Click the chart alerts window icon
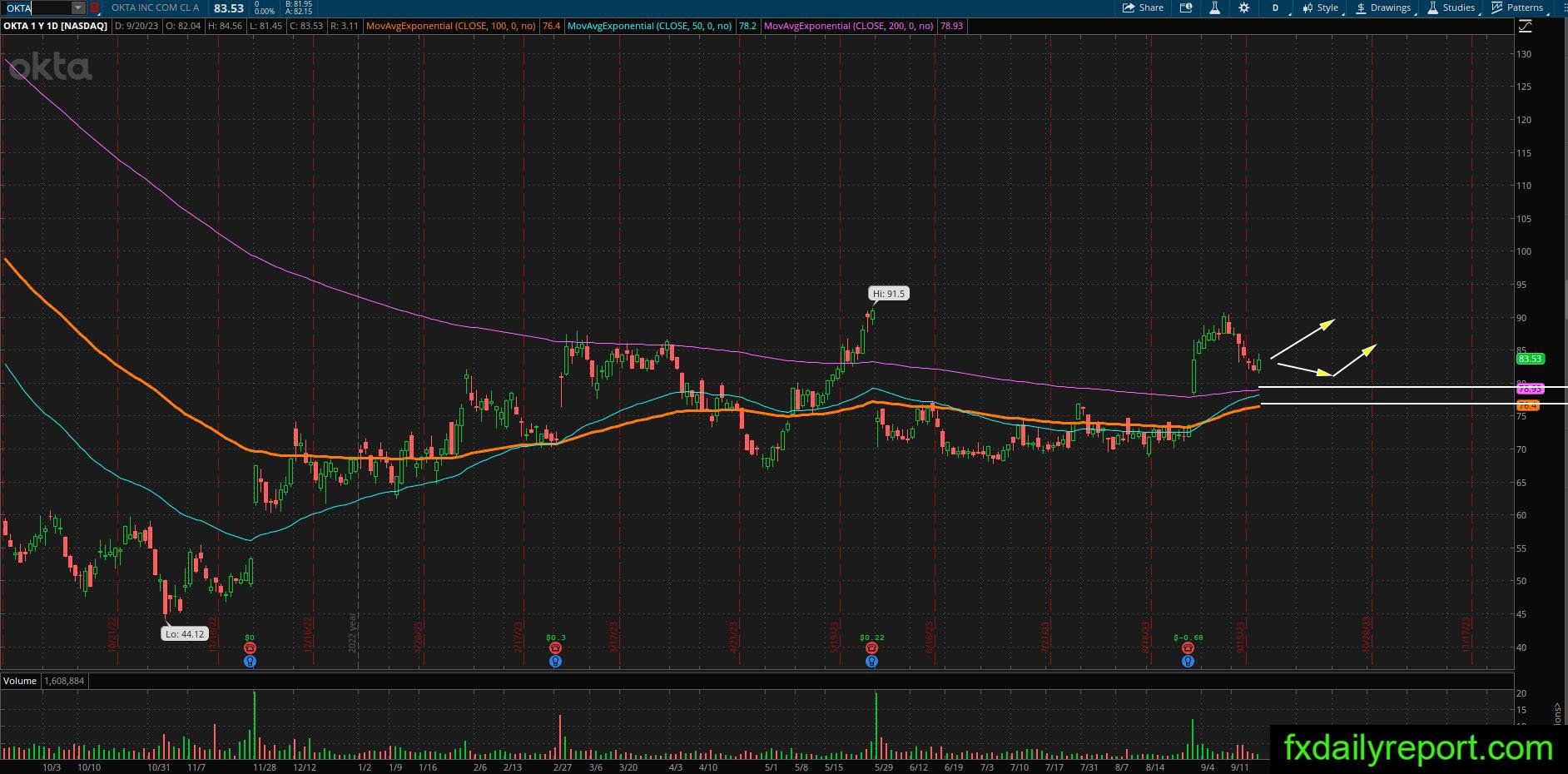Viewport: 1568px width, 774px height. 1186,7
